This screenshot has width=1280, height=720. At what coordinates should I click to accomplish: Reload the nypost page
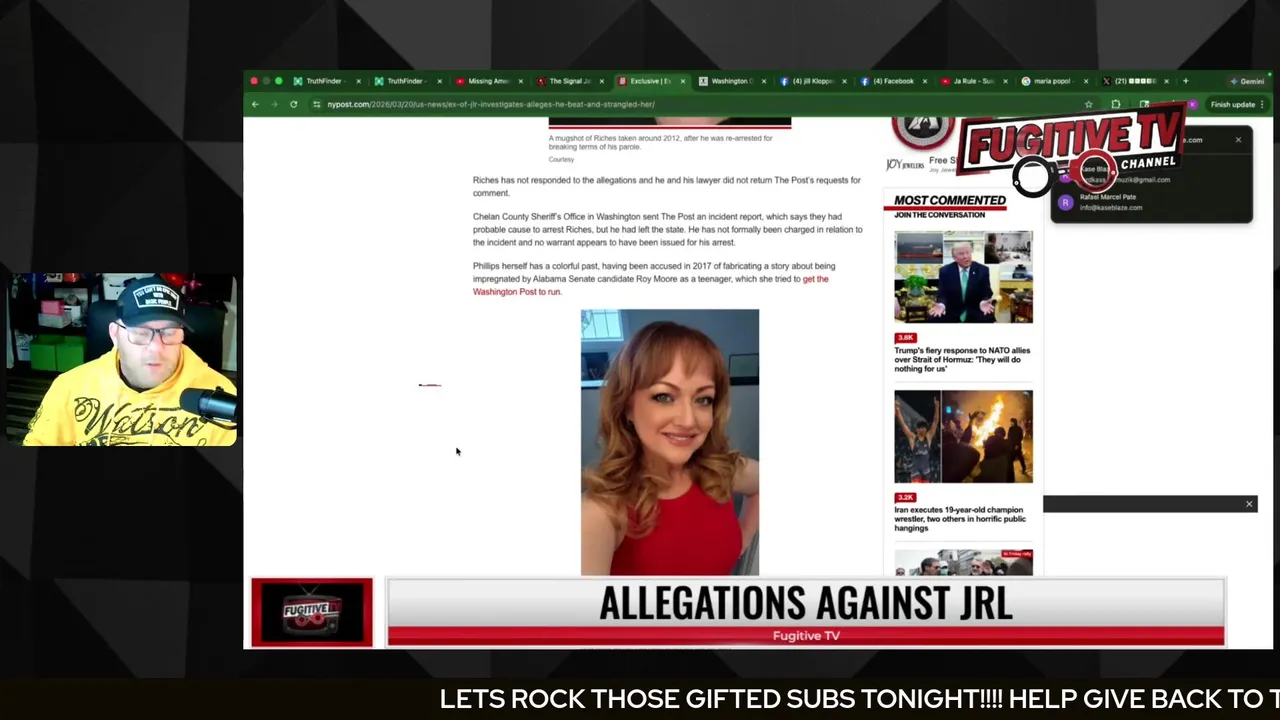(293, 104)
